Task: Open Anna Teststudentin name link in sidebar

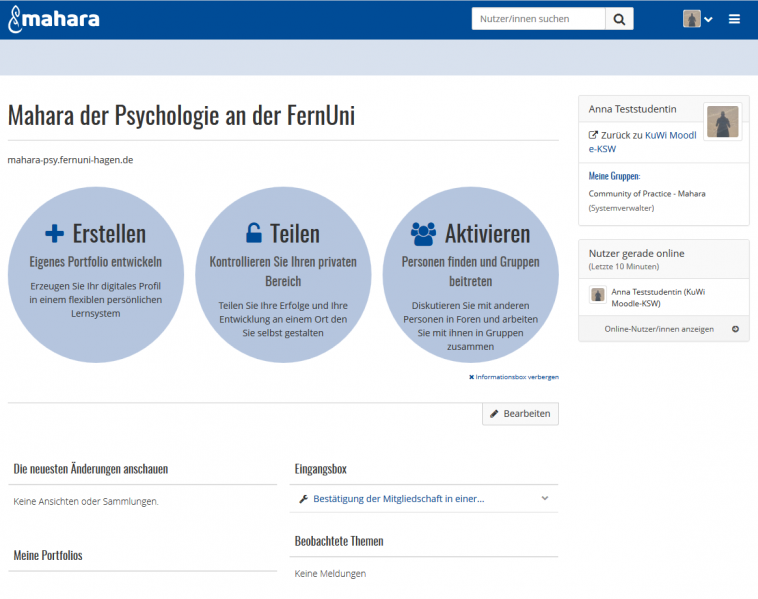Action: pos(632,109)
